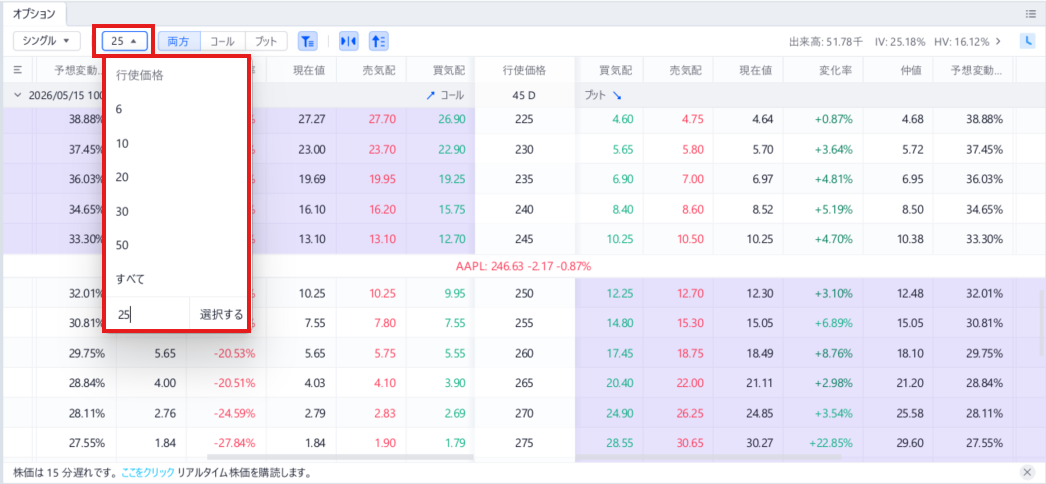Click call ask price 13.10
1046x484 pixels.
tap(382, 241)
